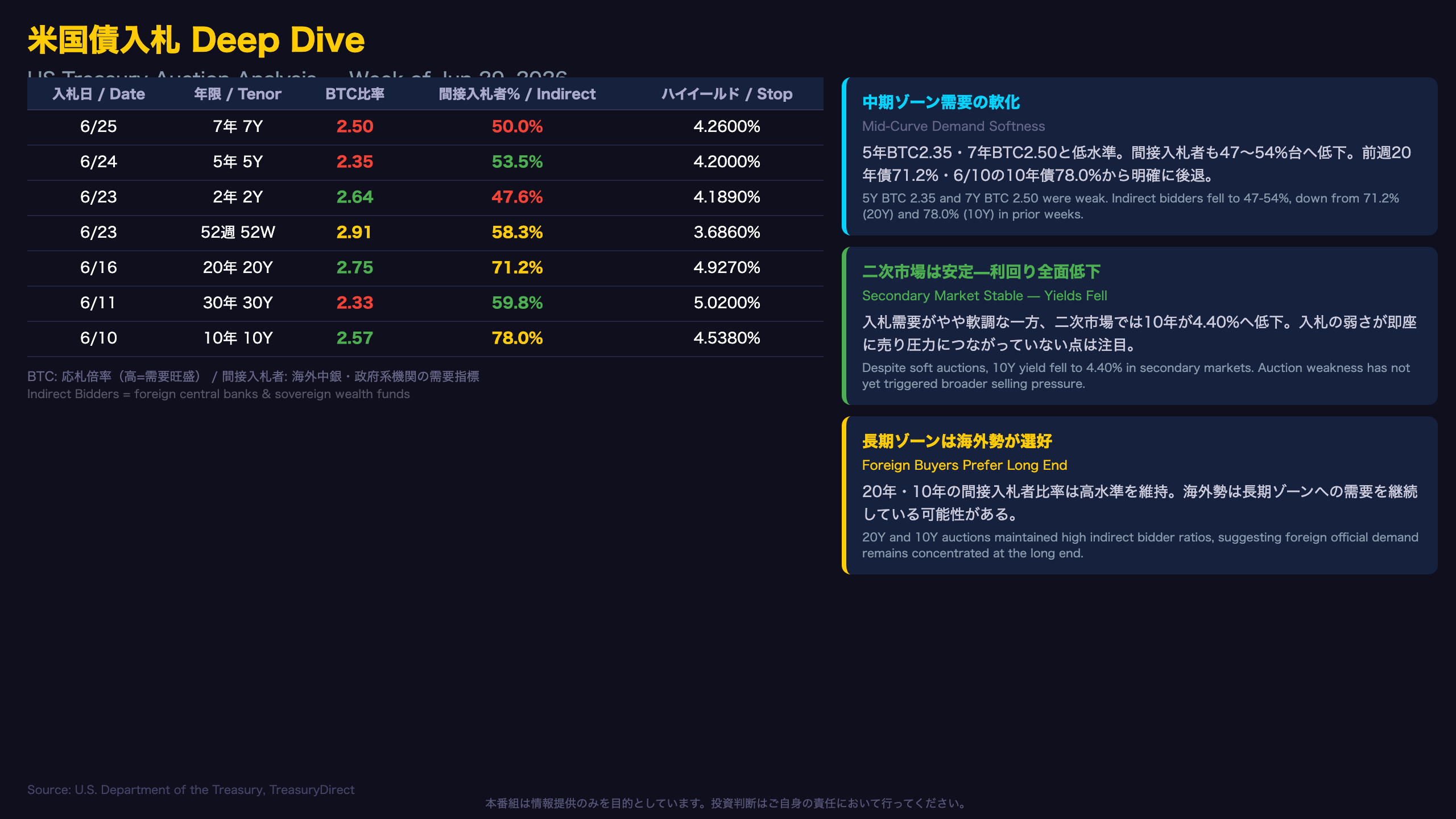Image resolution: width=1456 pixels, height=819 pixels.
Task: Click the 10年 10Y tenor cell
Action: coord(238,338)
